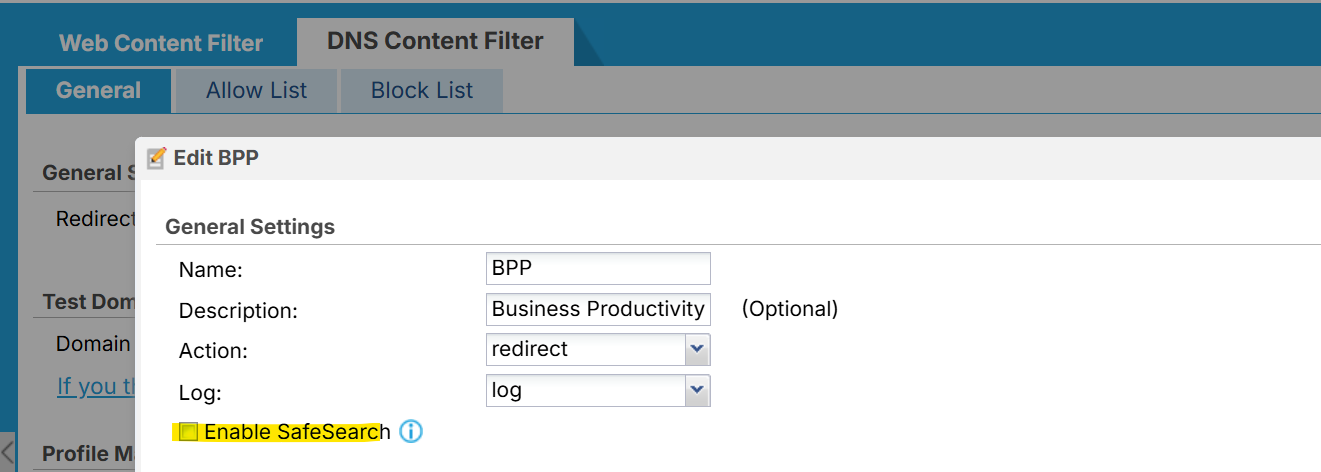Select the DNS Content Filter tab
Viewport: 1321px width, 472px height.
(435, 41)
